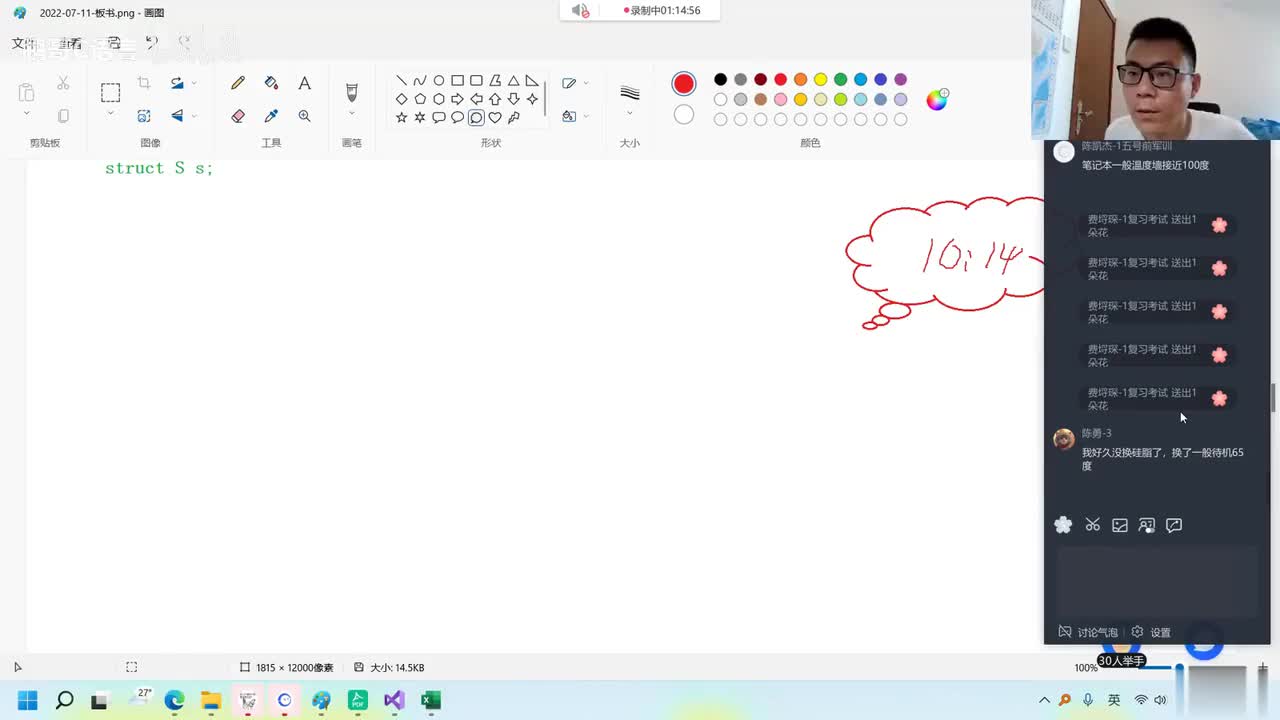Image resolution: width=1280 pixels, height=720 pixels.
Task: Click the 100% zoom level text
Action: pos(1085,667)
